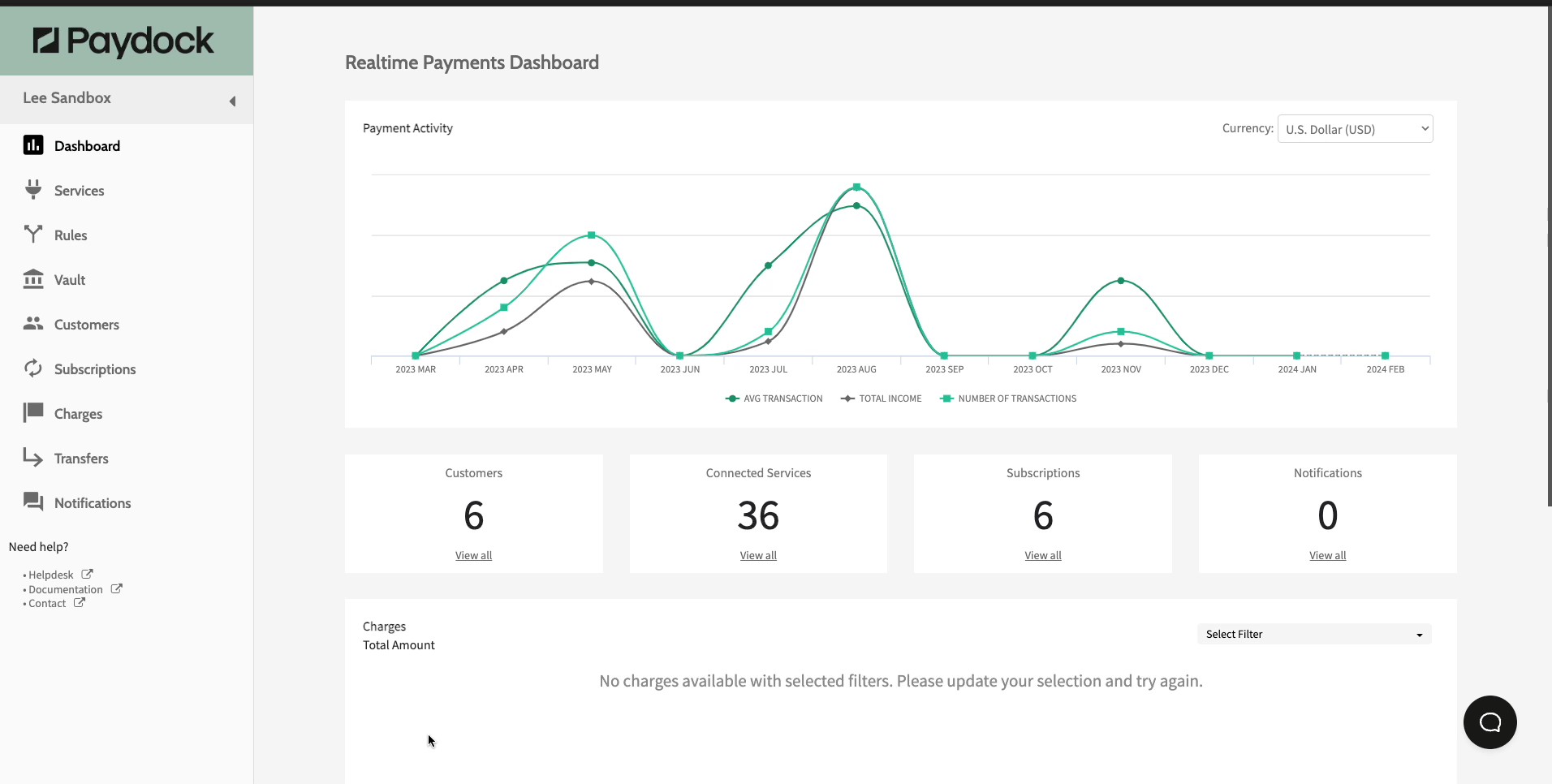This screenshot has height=784, width=1552.
Task: Expand the Select Filter dropdown
Action: tap(1313, 634)
